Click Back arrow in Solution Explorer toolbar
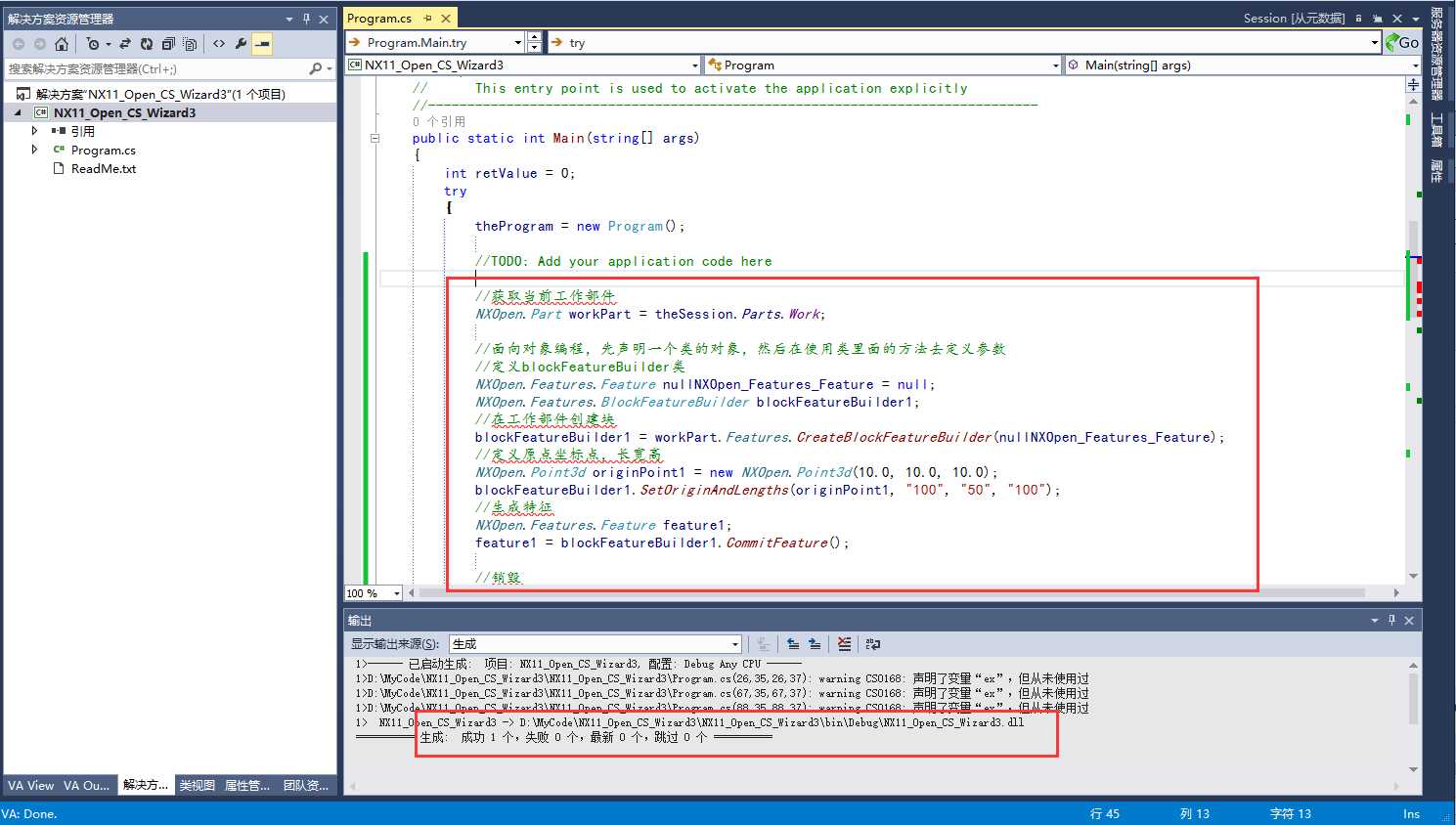Viewport: 1456px width, 825px height. pyautogui.click(x=19, y=44)
